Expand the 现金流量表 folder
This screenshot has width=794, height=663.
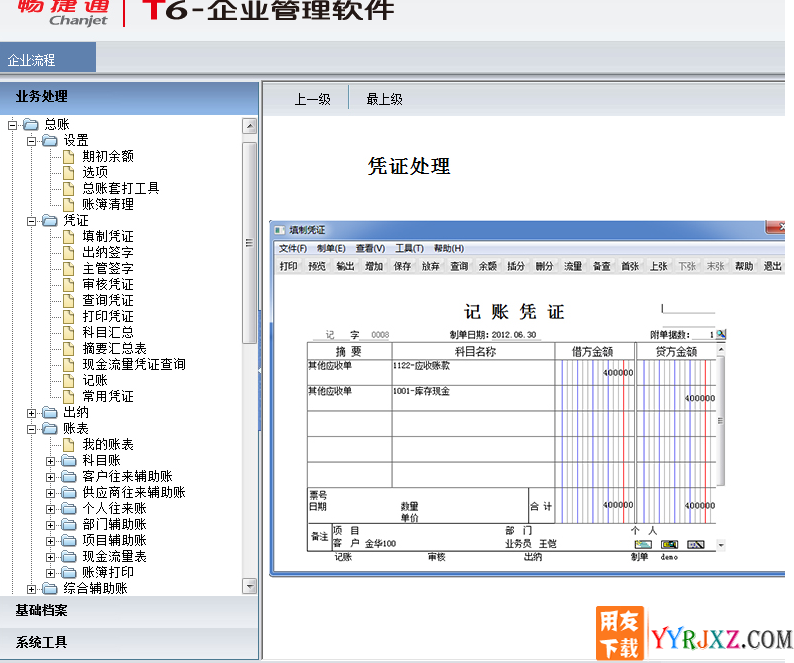50,557
